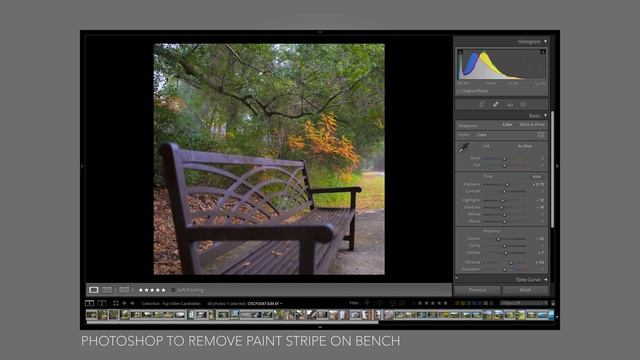Click the right panel vertical scrollbar
The image size is (640, 360).
click(x=553, y=169)
